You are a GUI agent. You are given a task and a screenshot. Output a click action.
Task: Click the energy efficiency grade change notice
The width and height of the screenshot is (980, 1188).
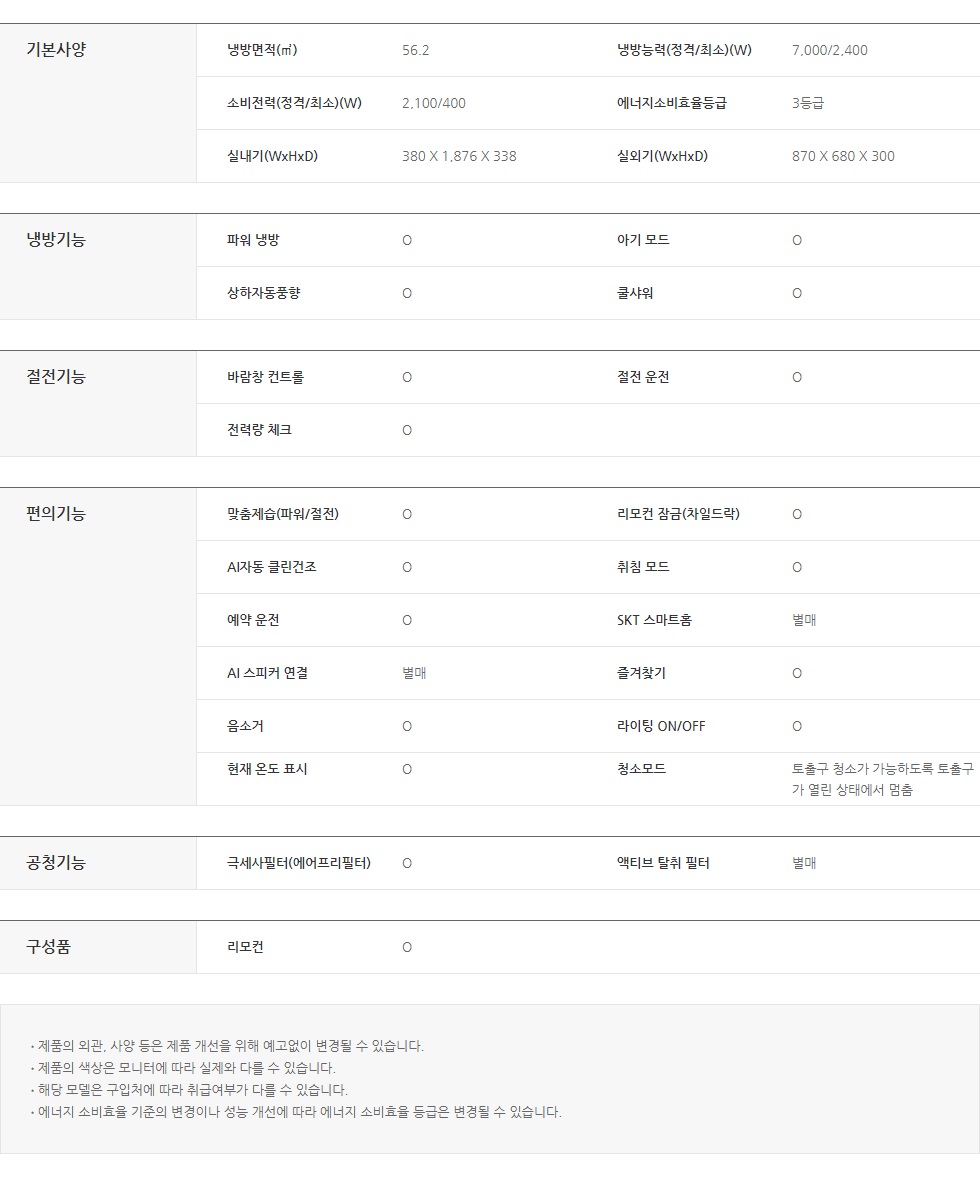(x=299, y=1112)
